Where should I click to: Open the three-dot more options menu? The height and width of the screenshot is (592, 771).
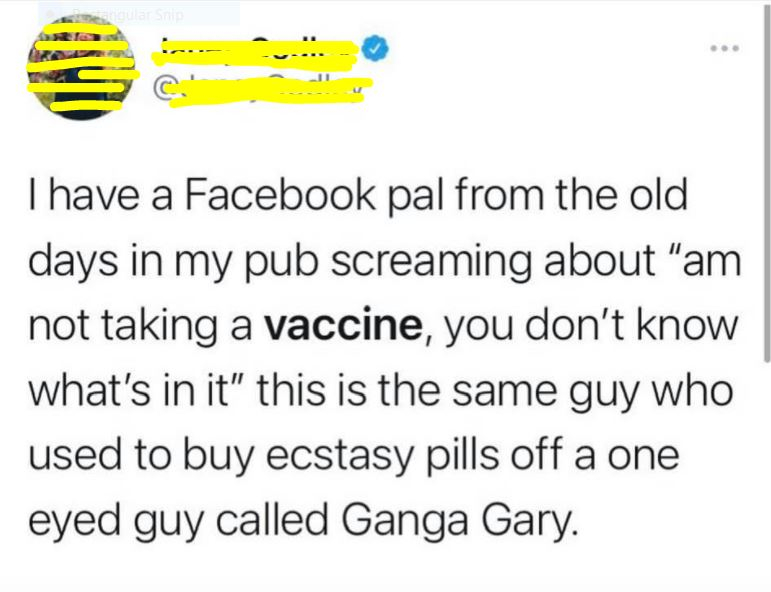pos(724,48)
